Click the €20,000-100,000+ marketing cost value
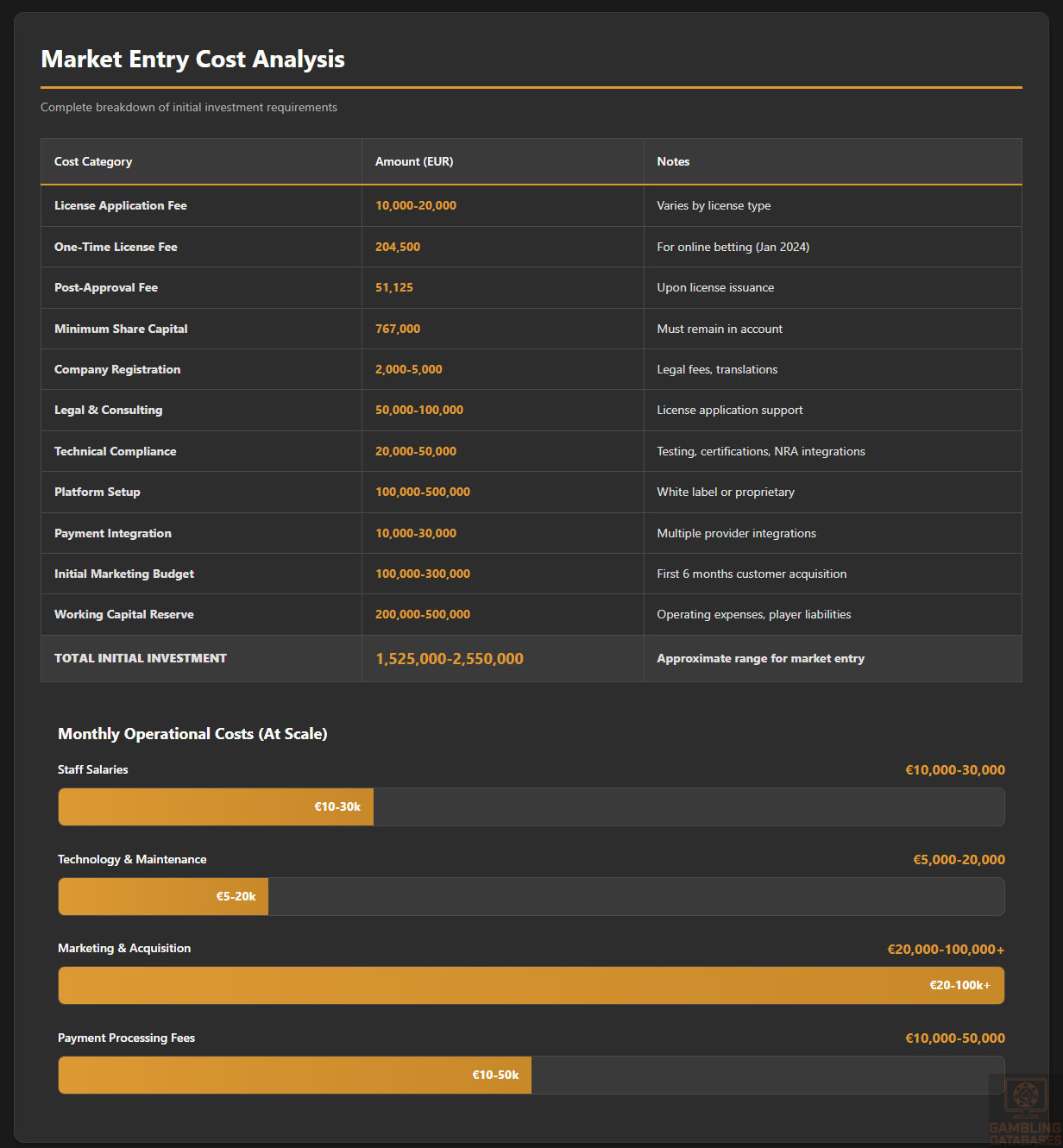 pyautogui.click(x=946, y=949)
